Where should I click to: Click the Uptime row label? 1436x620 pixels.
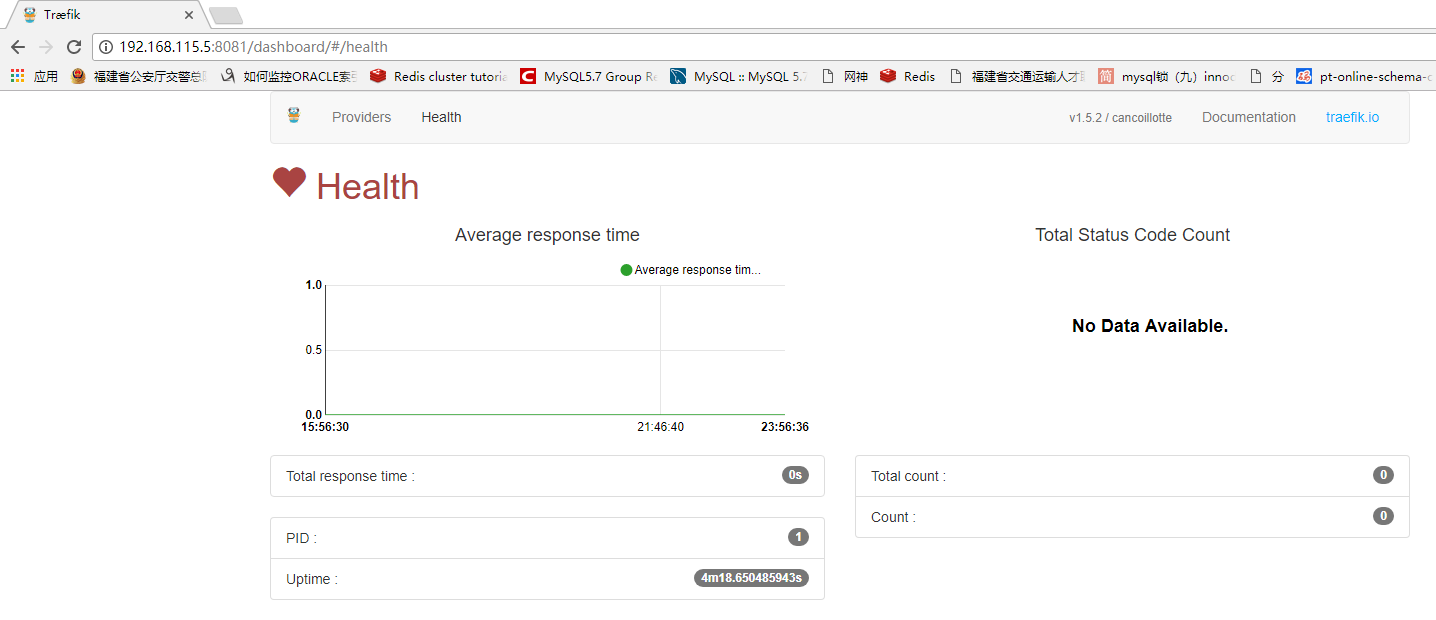click(x=312, y=579)
